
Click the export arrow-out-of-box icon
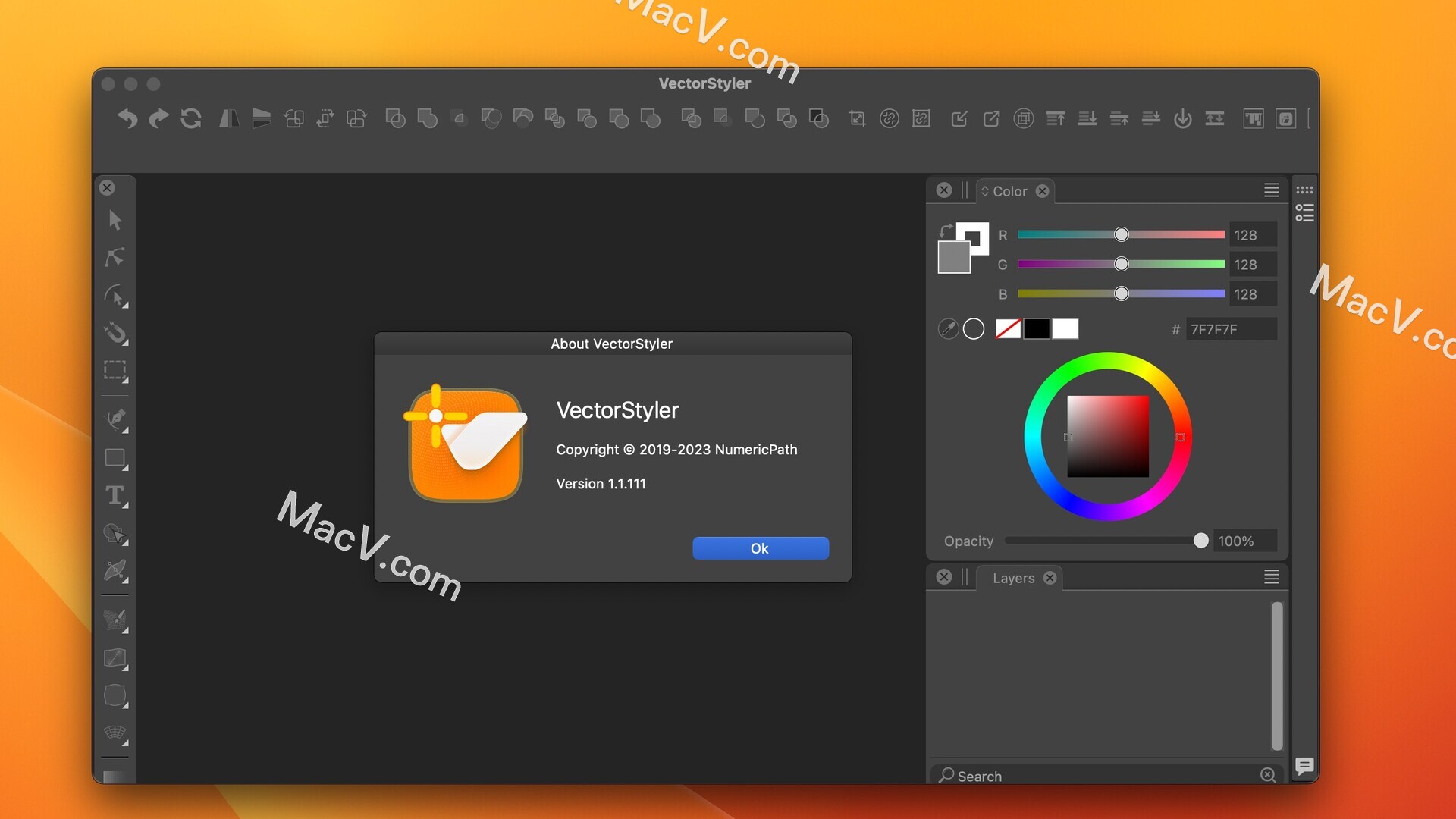point(991,118)
